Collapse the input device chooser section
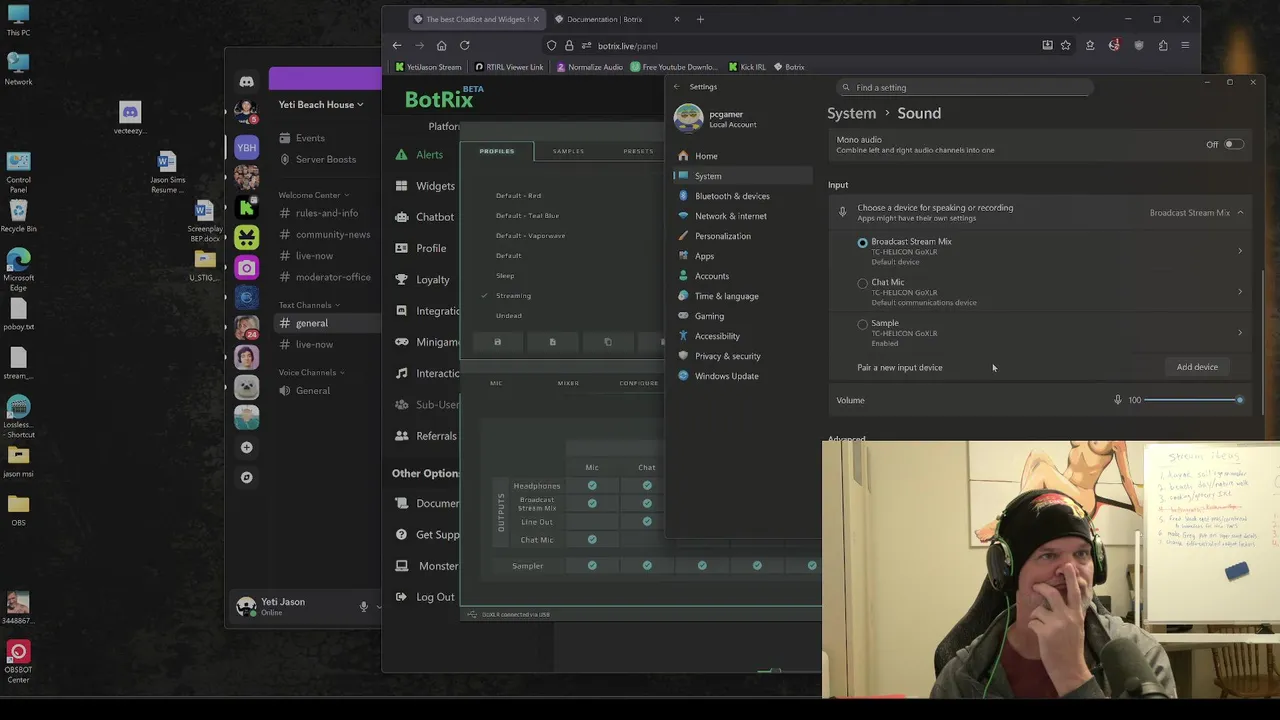 [1240, 212]
